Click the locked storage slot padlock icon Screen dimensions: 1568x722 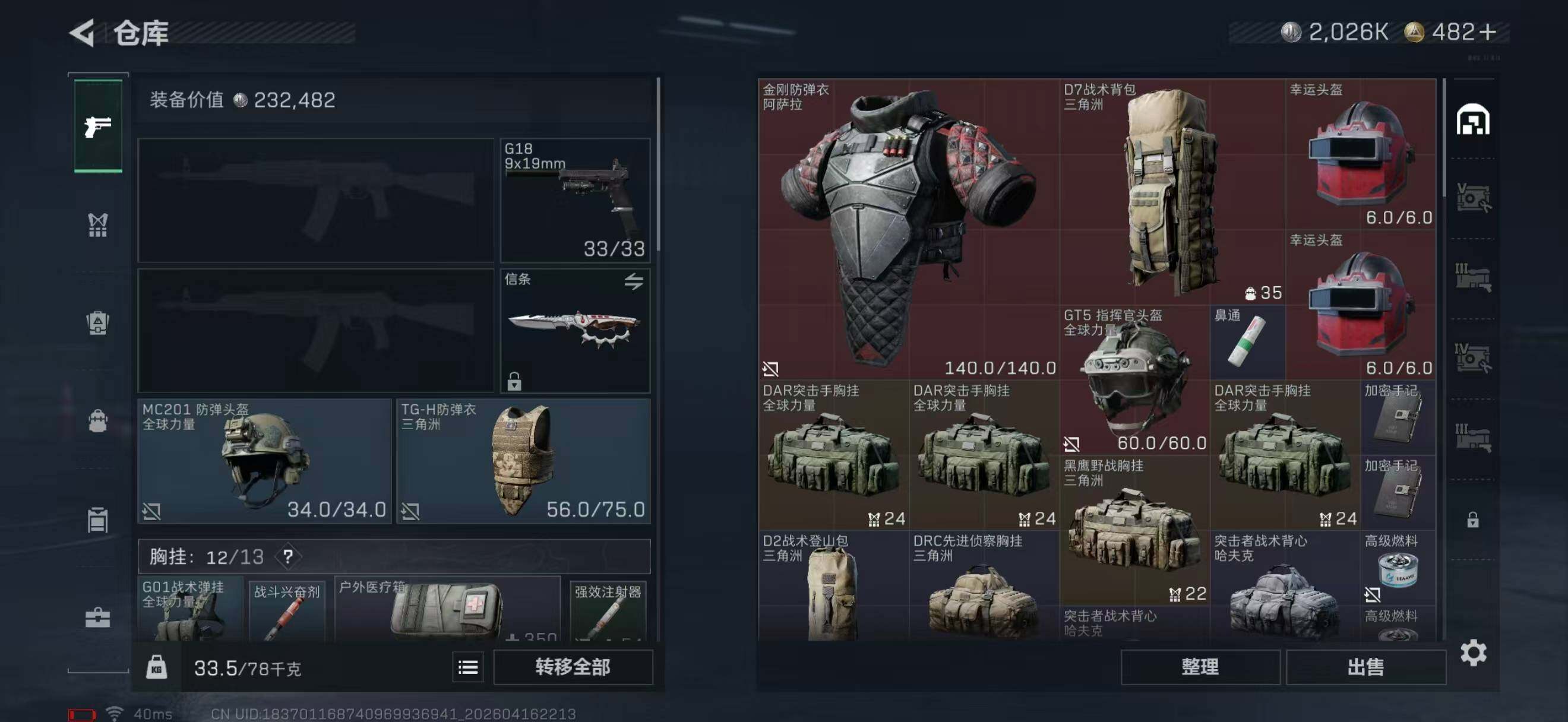[x=1472, y=520]
